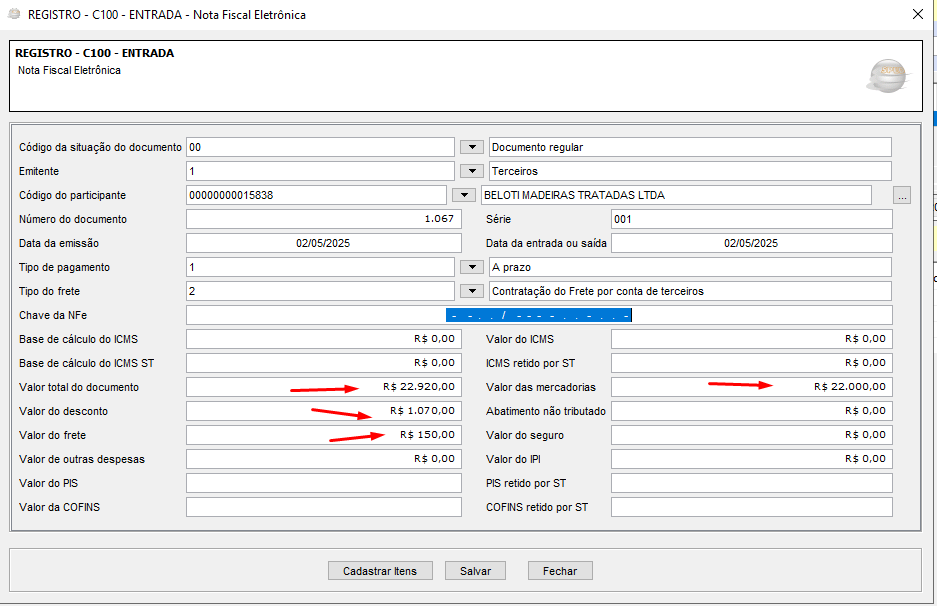Viewport: 937px width, 606px height.
Task: Click the Cadastrar Itens button
Action: click(x=380, y=571)
